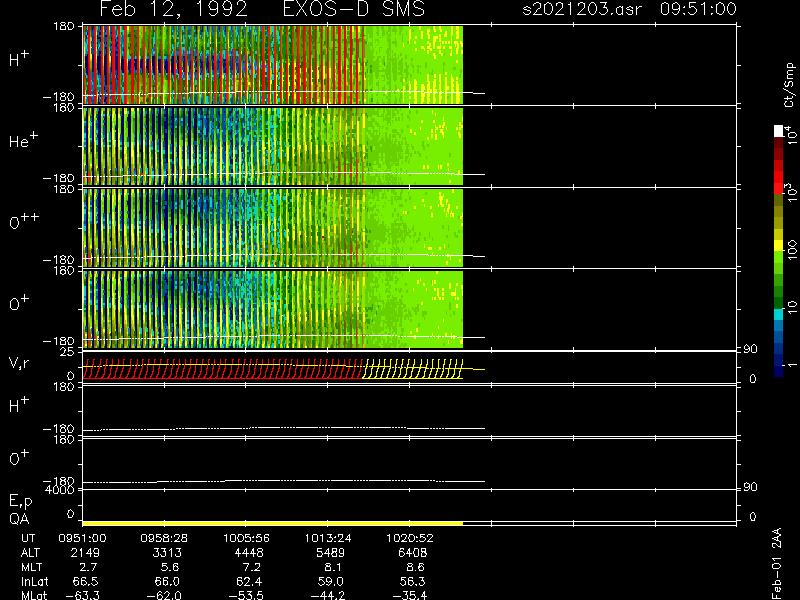The height and width of the screenshot is (600, 800).
Task: Click the white top swatch of colorbar
Action: pyautogui.click(x=779, y=131)
